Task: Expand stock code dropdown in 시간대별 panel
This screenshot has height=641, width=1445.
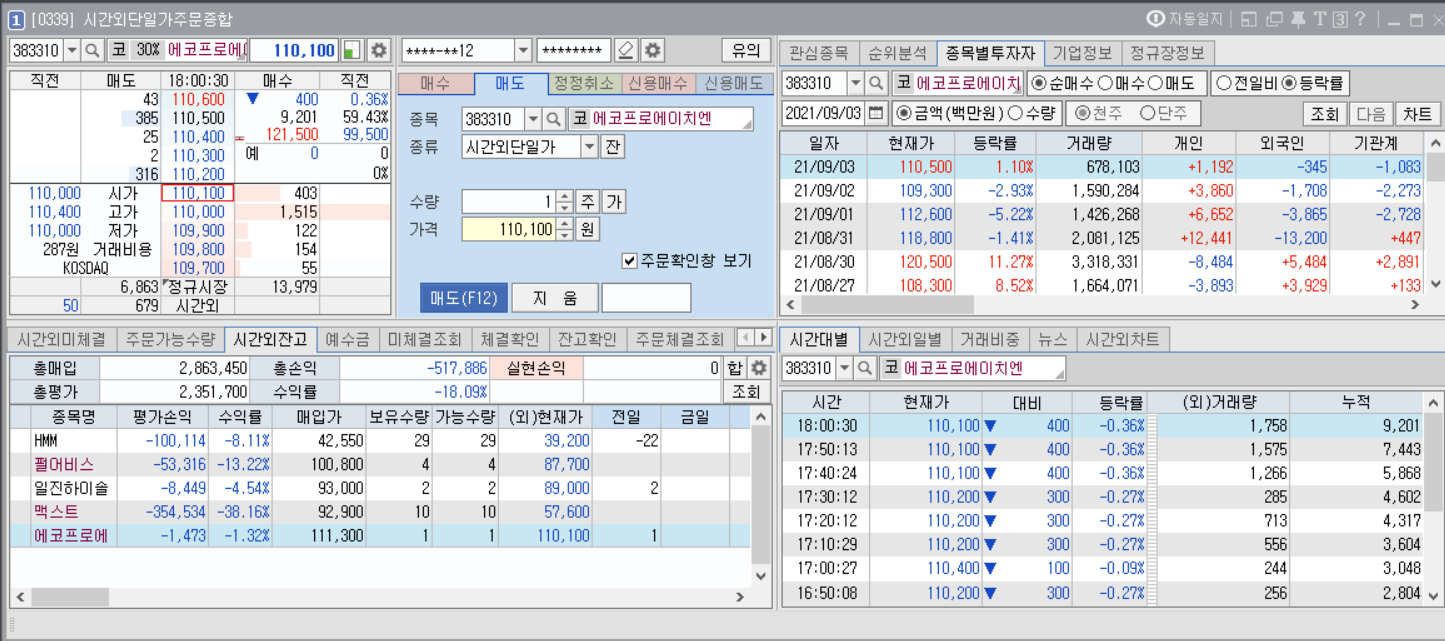Action: coord(844,368)
